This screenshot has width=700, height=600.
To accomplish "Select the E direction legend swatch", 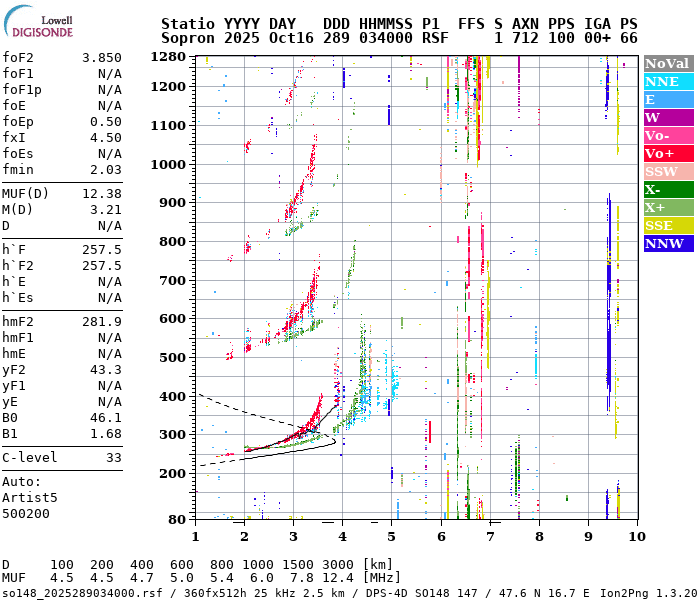I will (668, 99).
